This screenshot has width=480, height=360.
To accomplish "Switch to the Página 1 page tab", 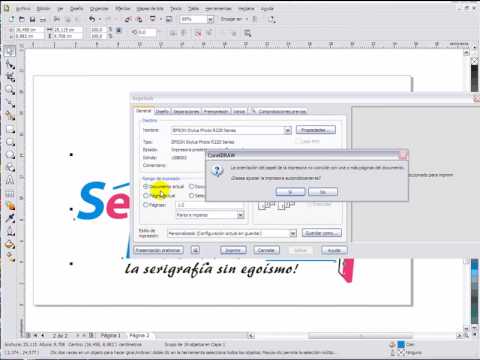I will 110,335.
